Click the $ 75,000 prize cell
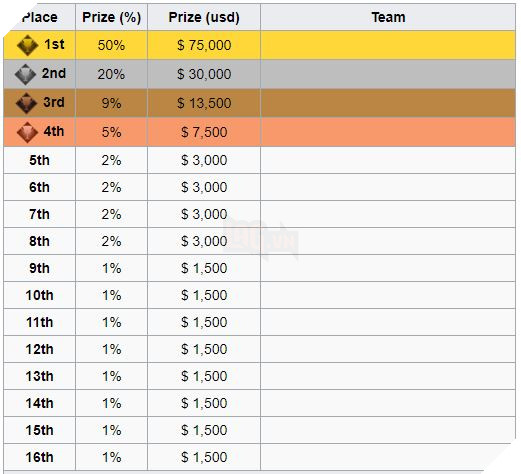521x474 pixels. coord(204,45)
